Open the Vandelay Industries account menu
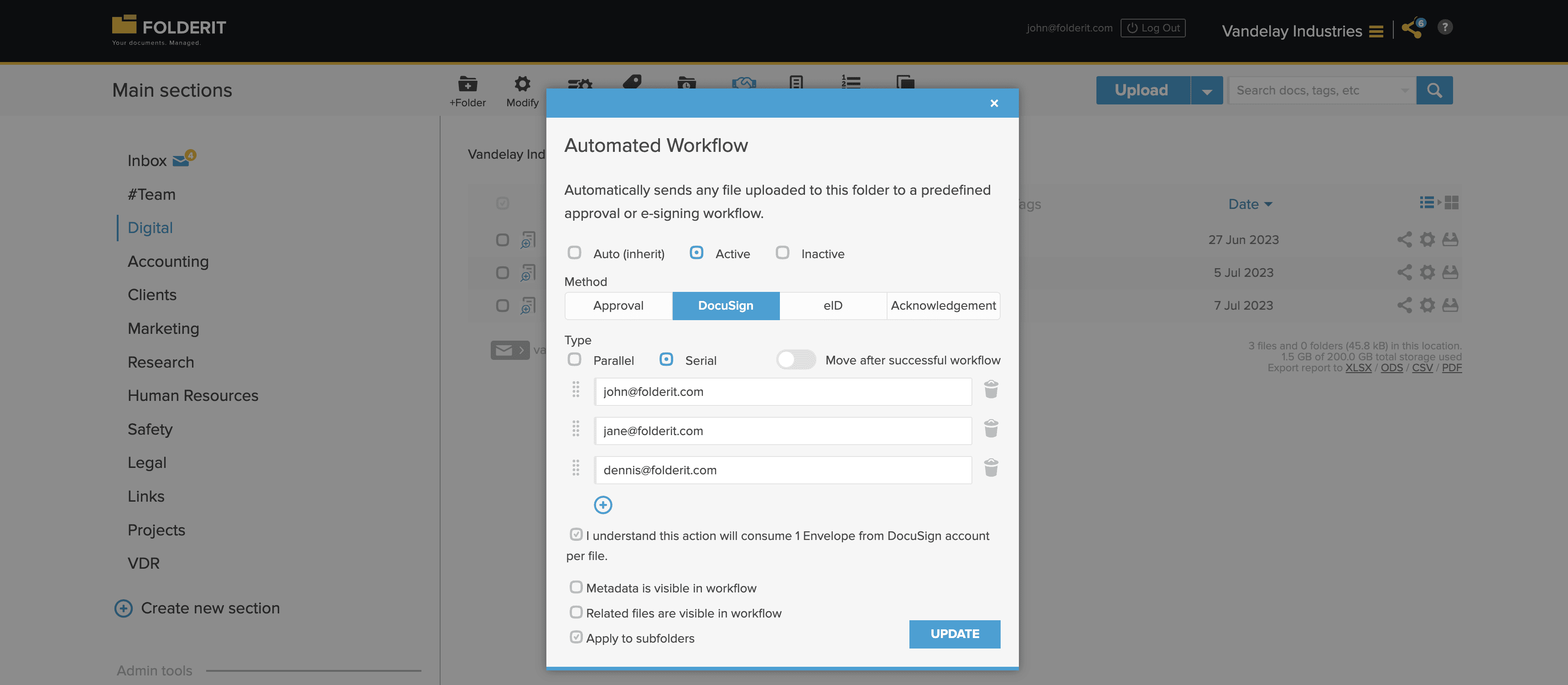The width and height of the screenshot is (1568, 685). [x=1302, y=31]
